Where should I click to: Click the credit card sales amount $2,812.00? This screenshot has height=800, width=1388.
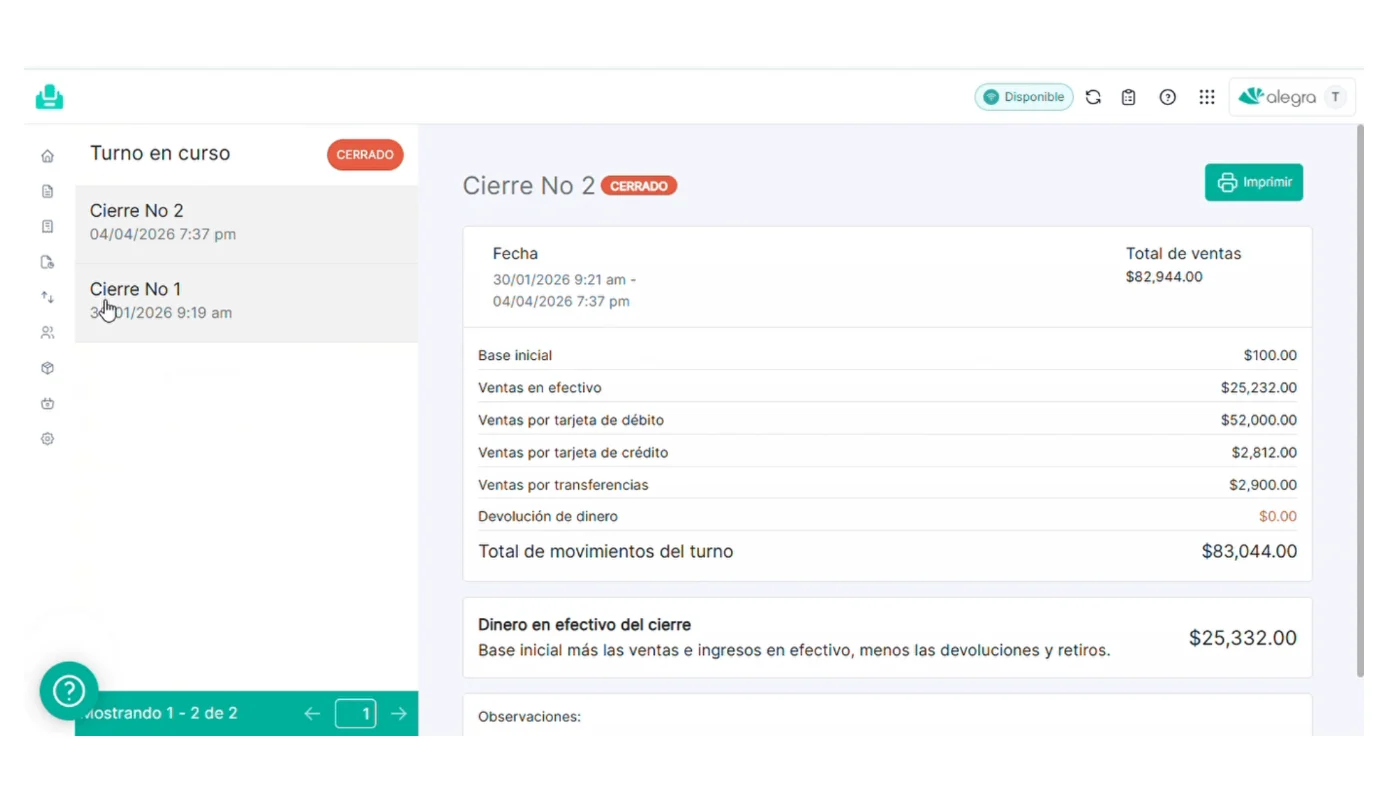1264,452
